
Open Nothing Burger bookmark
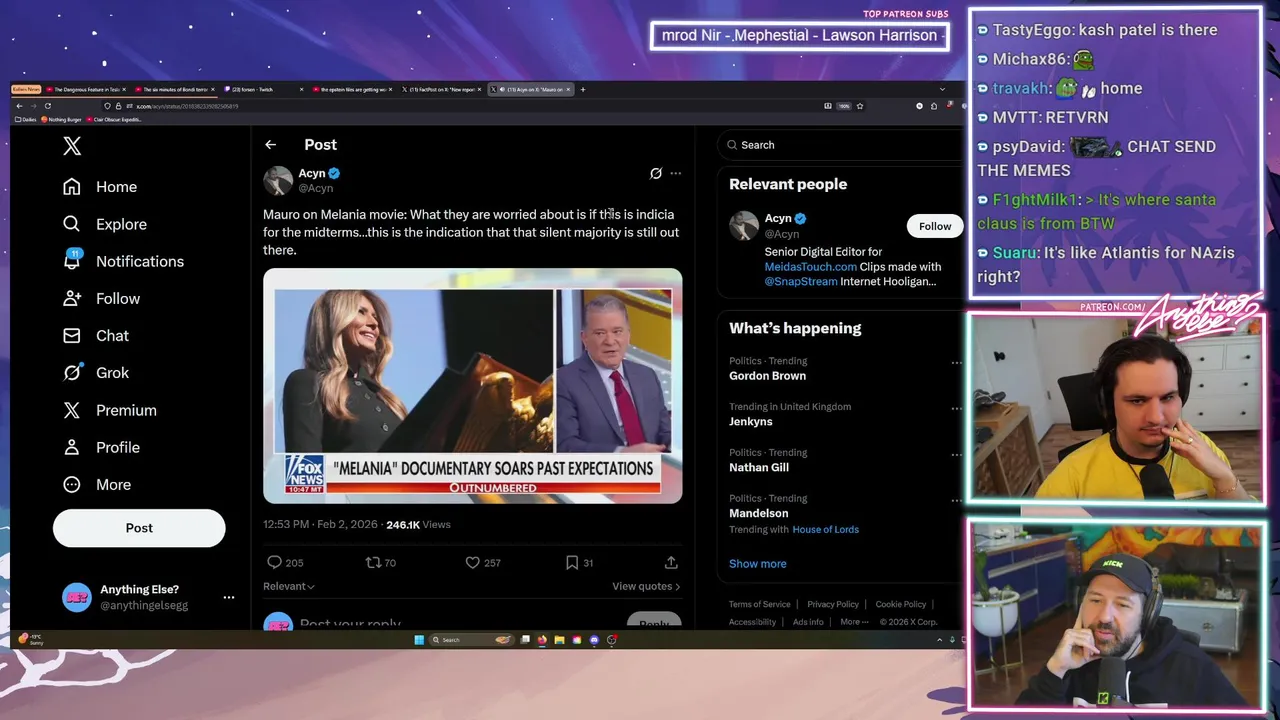63,119
